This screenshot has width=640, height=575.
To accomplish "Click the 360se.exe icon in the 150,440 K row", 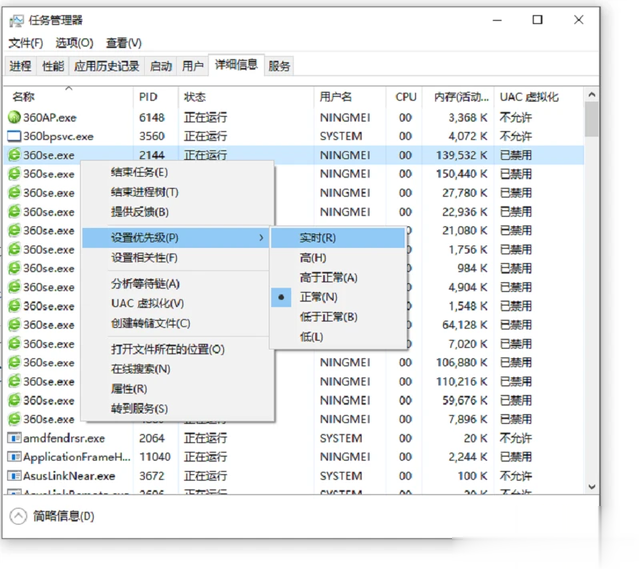I will pos(14,174).
